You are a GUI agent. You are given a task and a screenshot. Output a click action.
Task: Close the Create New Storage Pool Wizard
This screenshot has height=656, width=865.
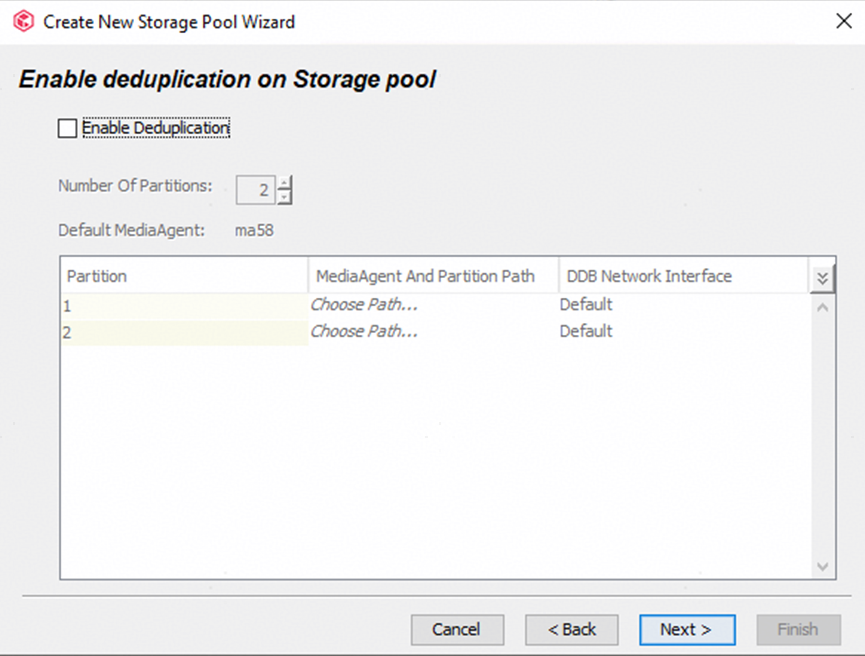[843, 21]
